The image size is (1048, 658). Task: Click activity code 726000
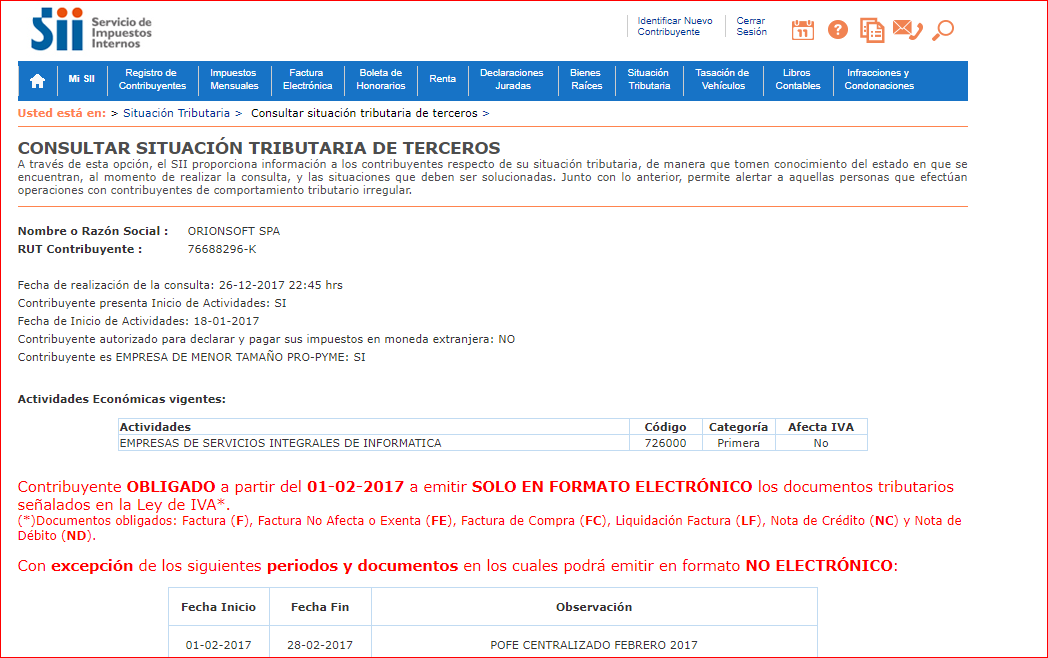[665, 443]
